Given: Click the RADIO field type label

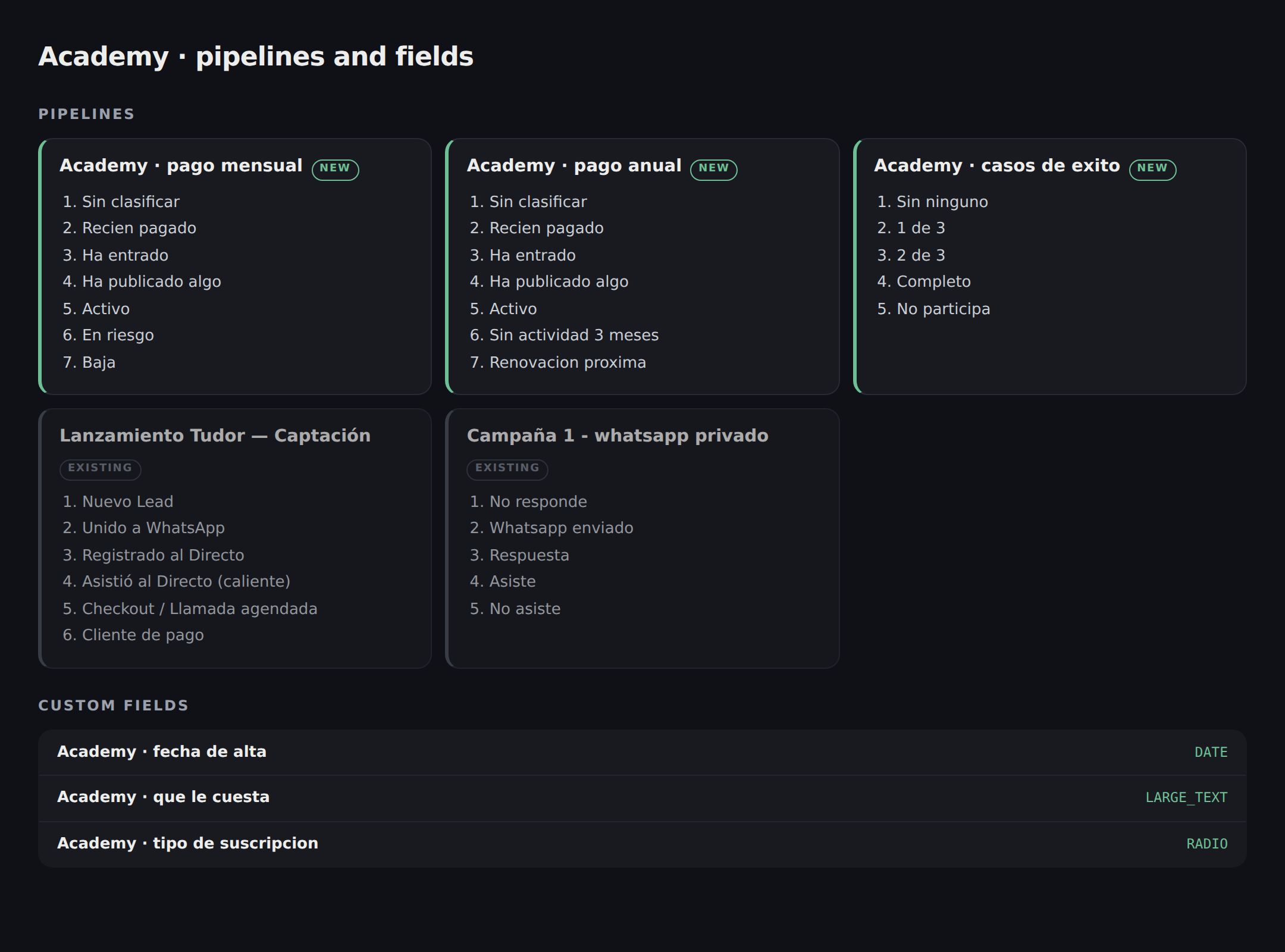Looking at the screenshot, I should 1206,844.
